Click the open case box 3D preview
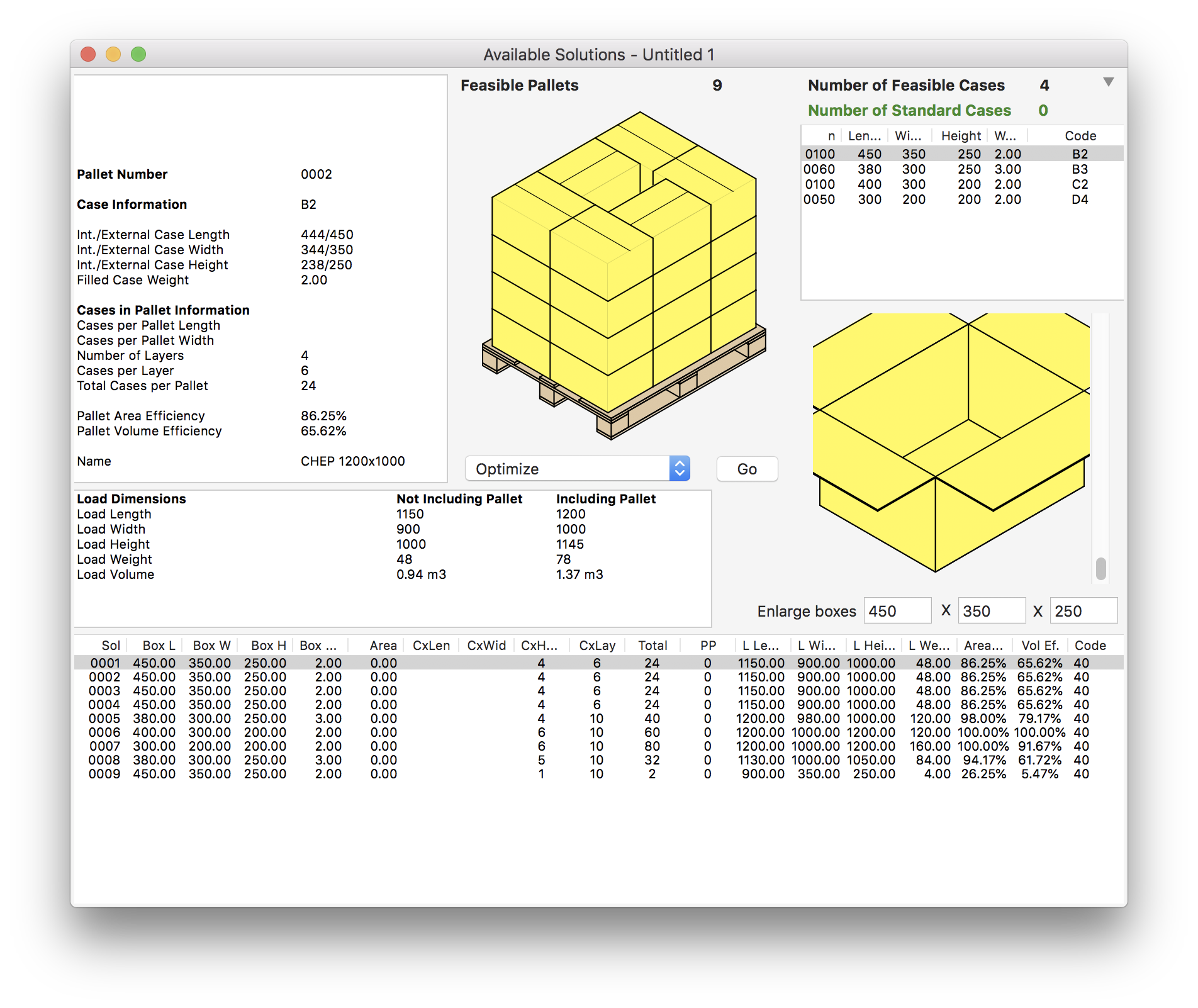 click(x=951, y=442)
